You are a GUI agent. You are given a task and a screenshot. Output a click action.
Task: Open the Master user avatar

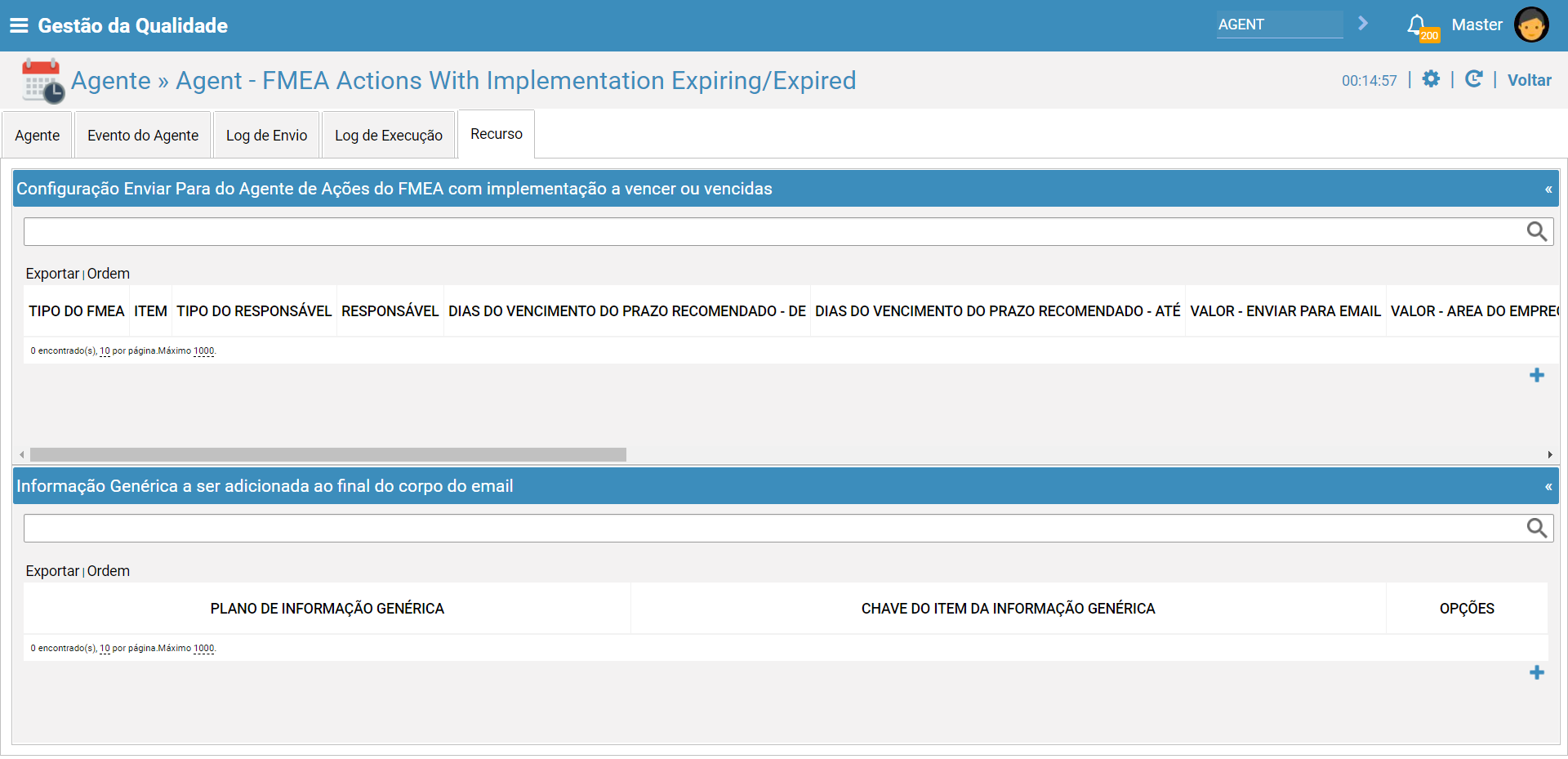point(1531,25)
